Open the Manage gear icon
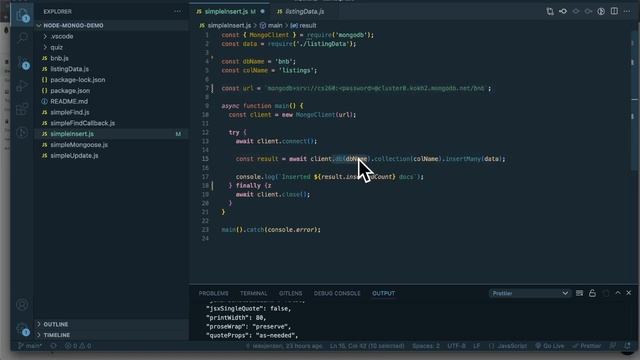 [22, 329]
